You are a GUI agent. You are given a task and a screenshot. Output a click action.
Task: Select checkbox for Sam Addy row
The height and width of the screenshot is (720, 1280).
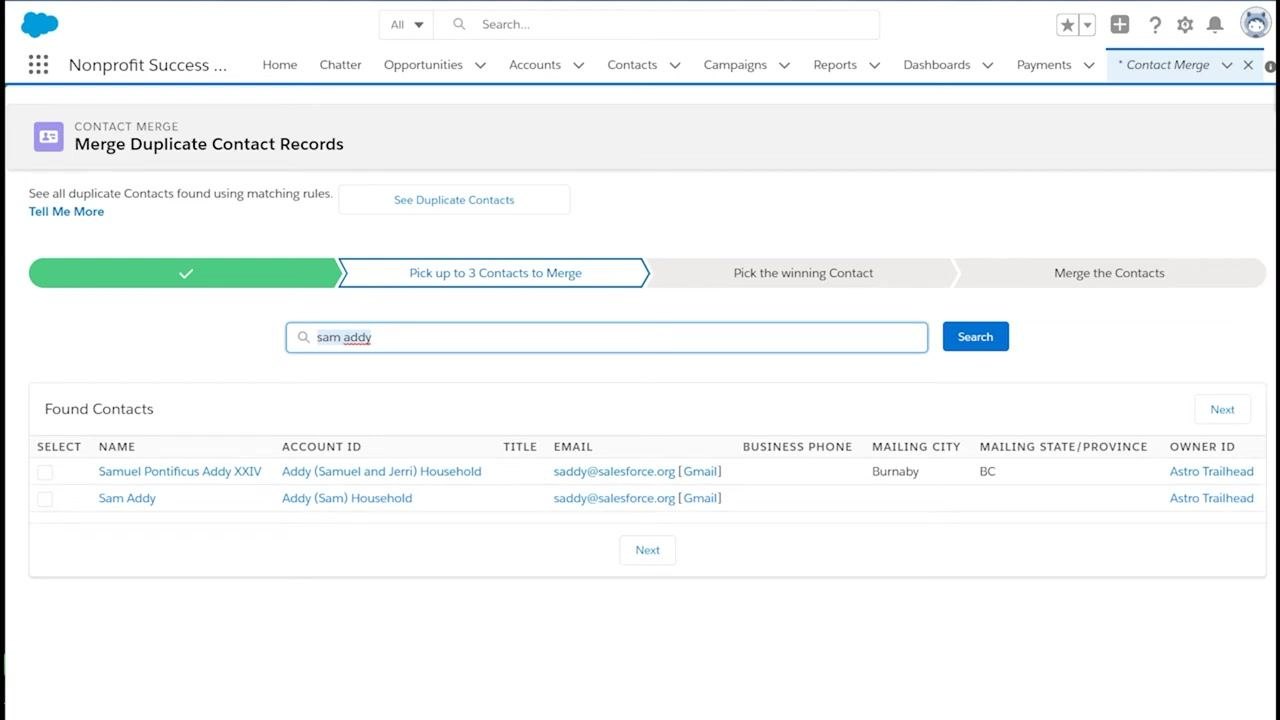coord(45,498)
